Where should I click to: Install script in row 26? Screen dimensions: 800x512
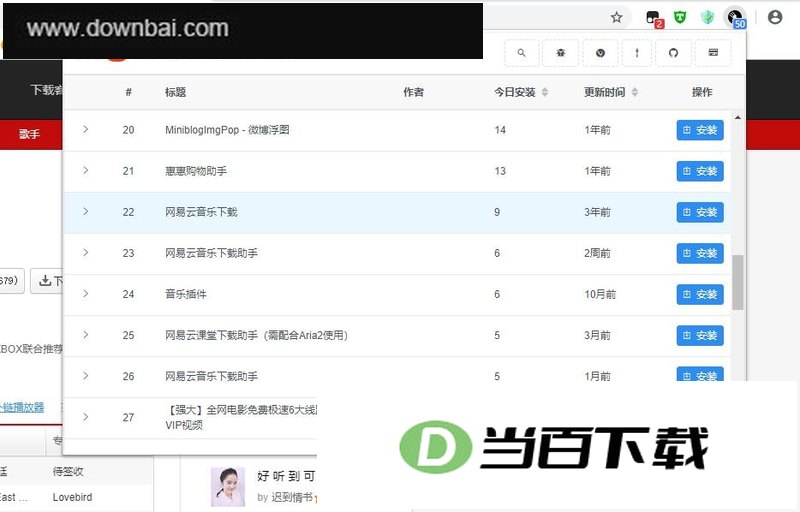700,374
